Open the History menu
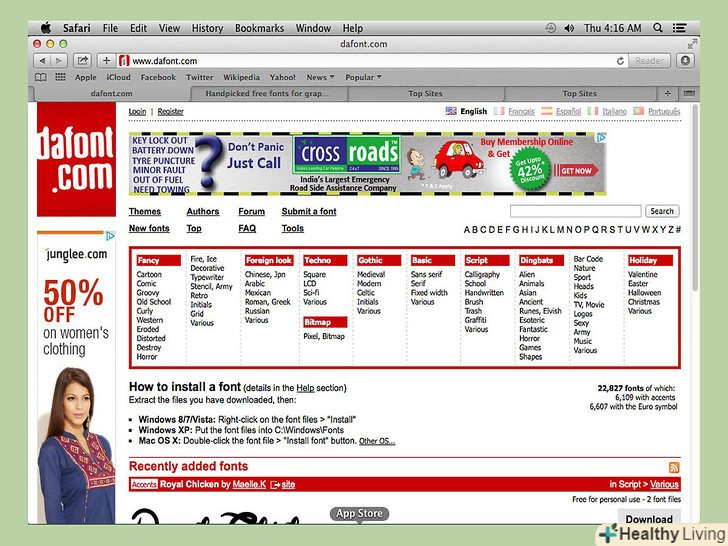The image size is (728, 546). (207, 28)
